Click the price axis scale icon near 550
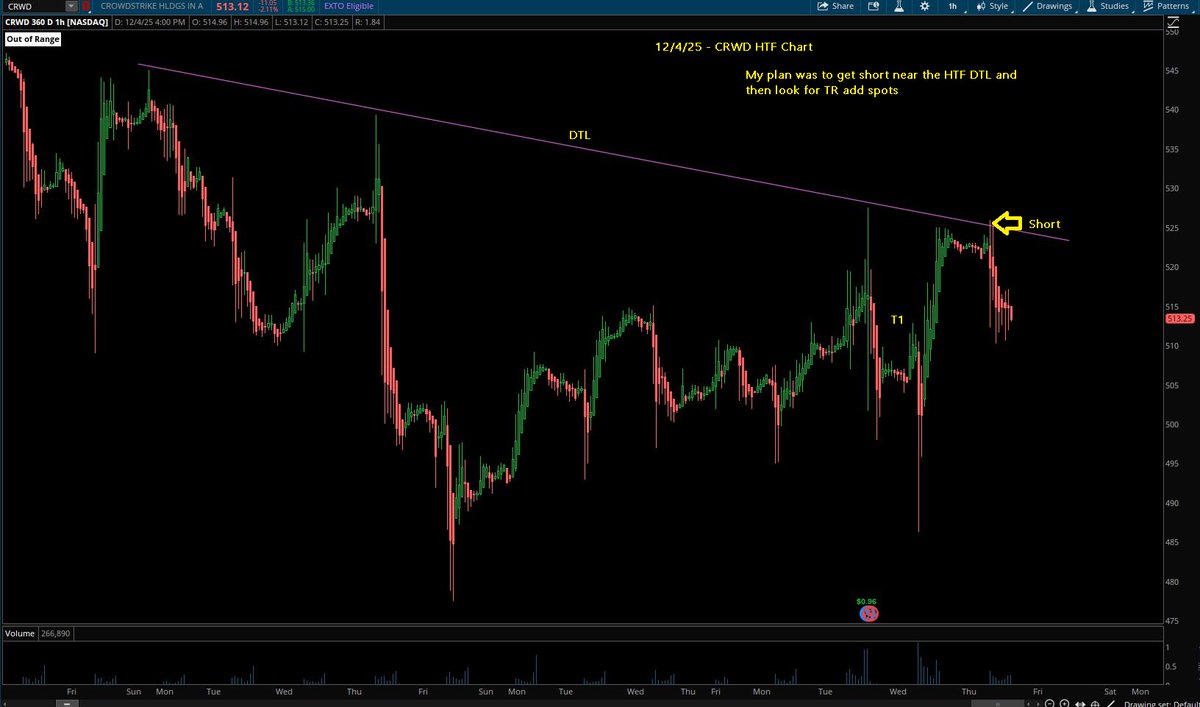 (x=1173, y=22)
